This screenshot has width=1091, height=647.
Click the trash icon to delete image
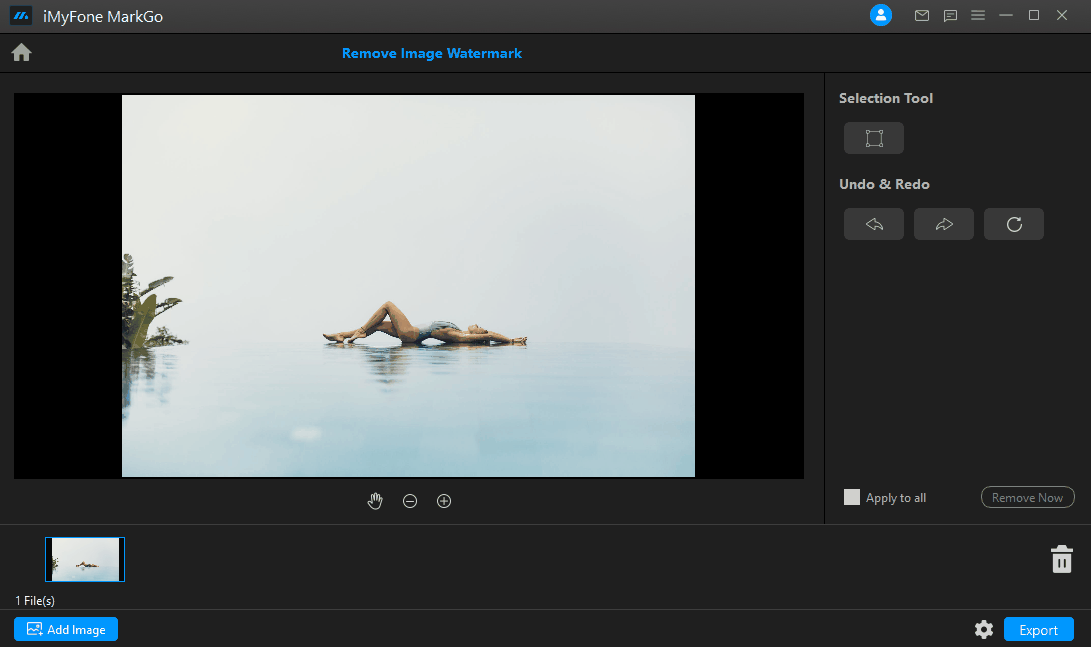tap(1062, 558)
